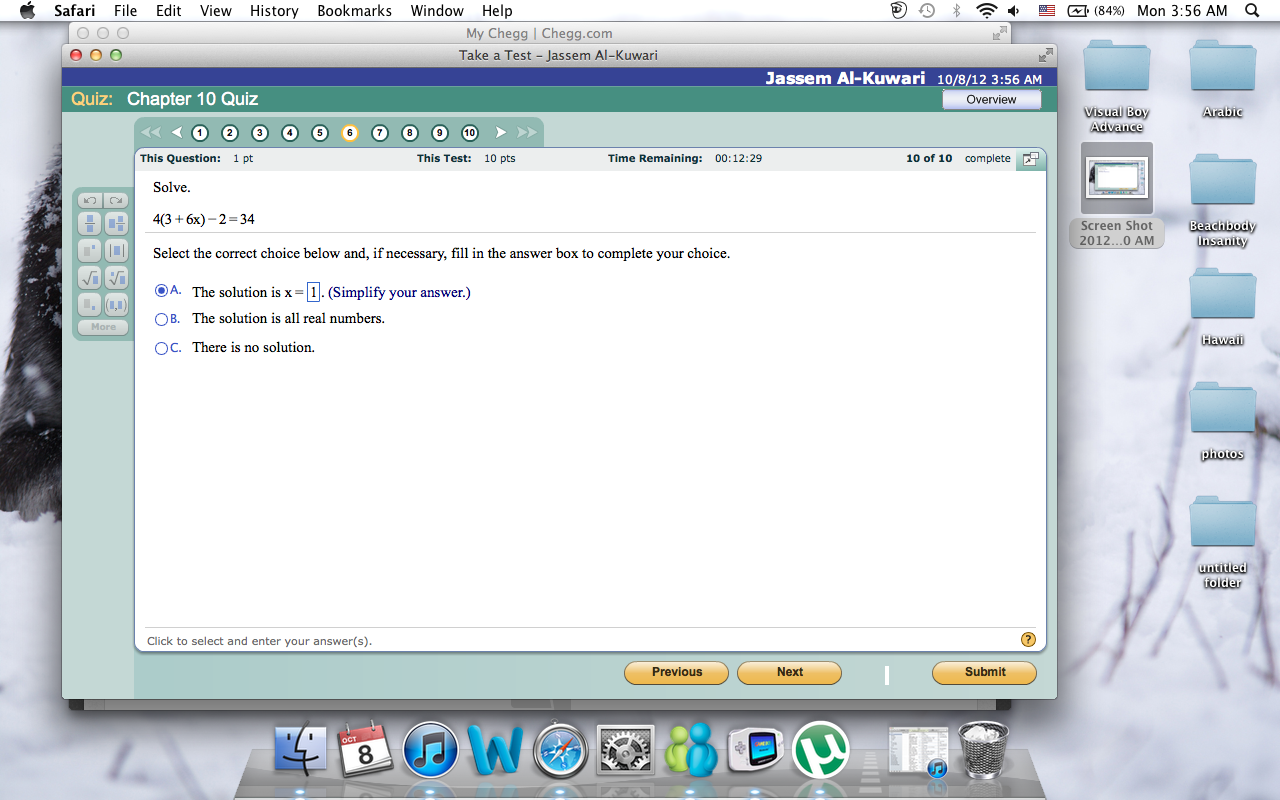Open the battery status menu
1280x800 pixels.
(x=1079, y=11)
